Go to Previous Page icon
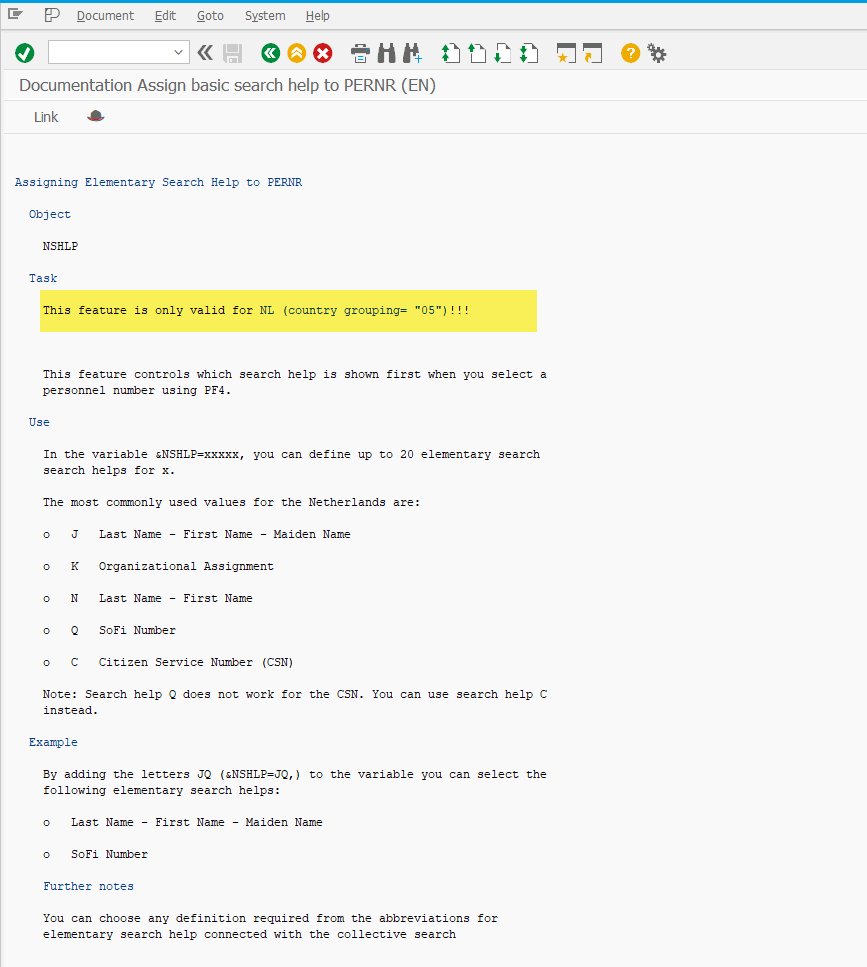This screenshot has height=967, width=867. pyautogui.click(x=477, y=53)
